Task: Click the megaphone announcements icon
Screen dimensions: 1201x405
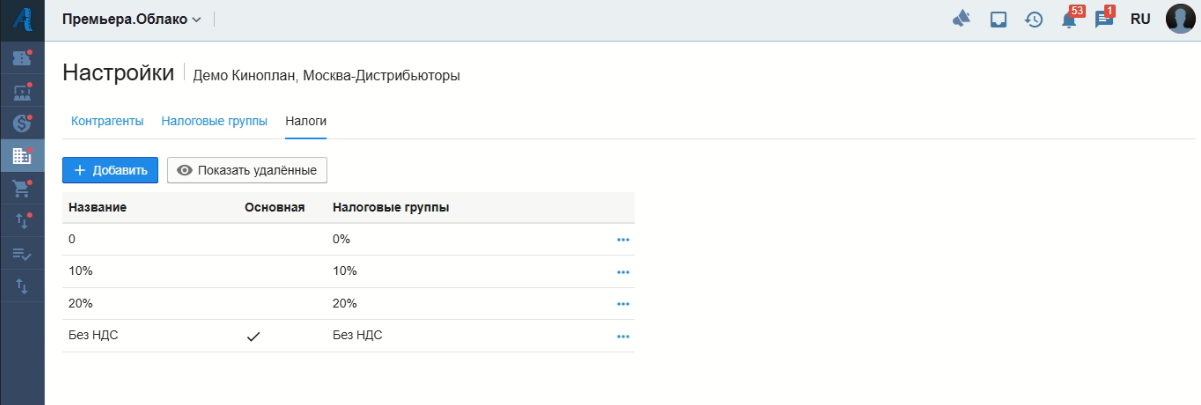Action: pos(962,19)
